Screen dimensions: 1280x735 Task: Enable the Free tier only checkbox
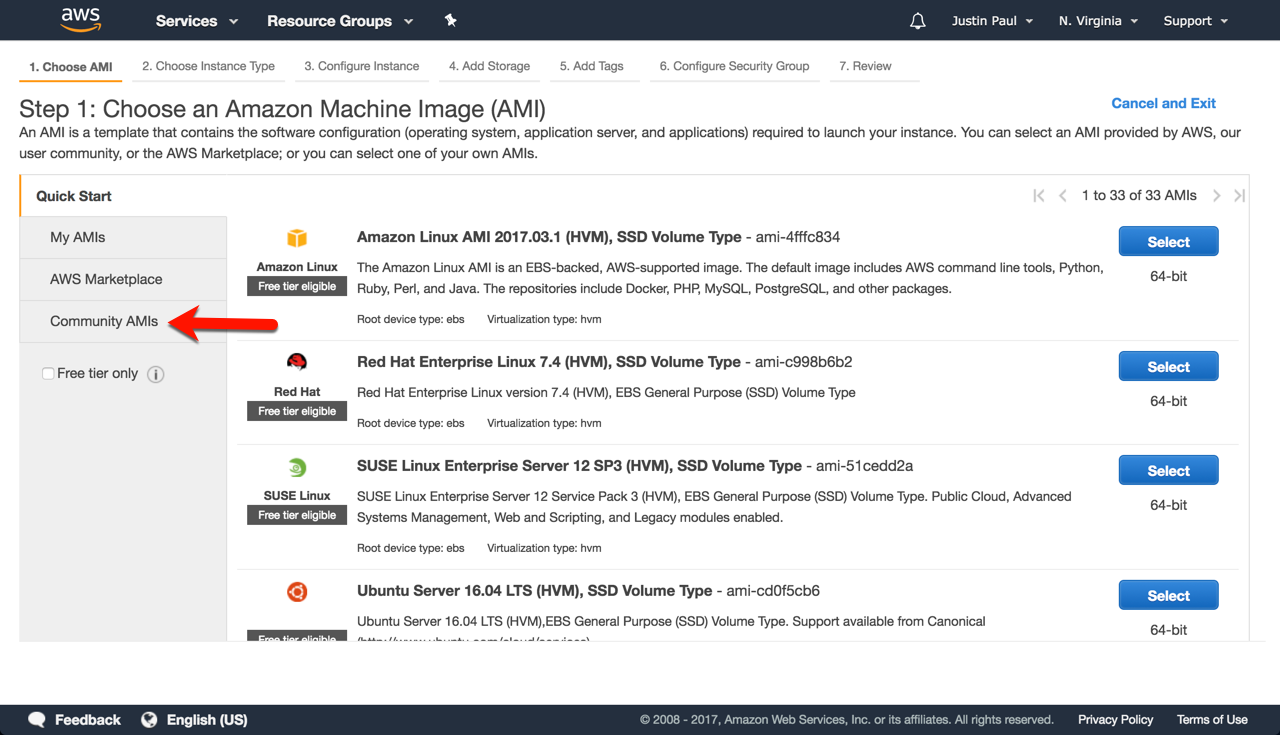coord(48,374)
